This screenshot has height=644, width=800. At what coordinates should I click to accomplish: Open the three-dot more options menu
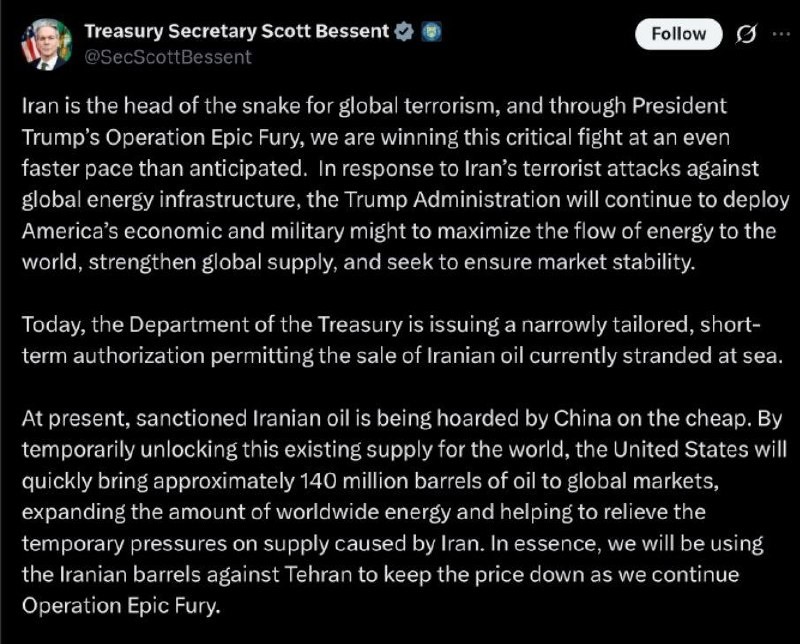coord(781,34)
